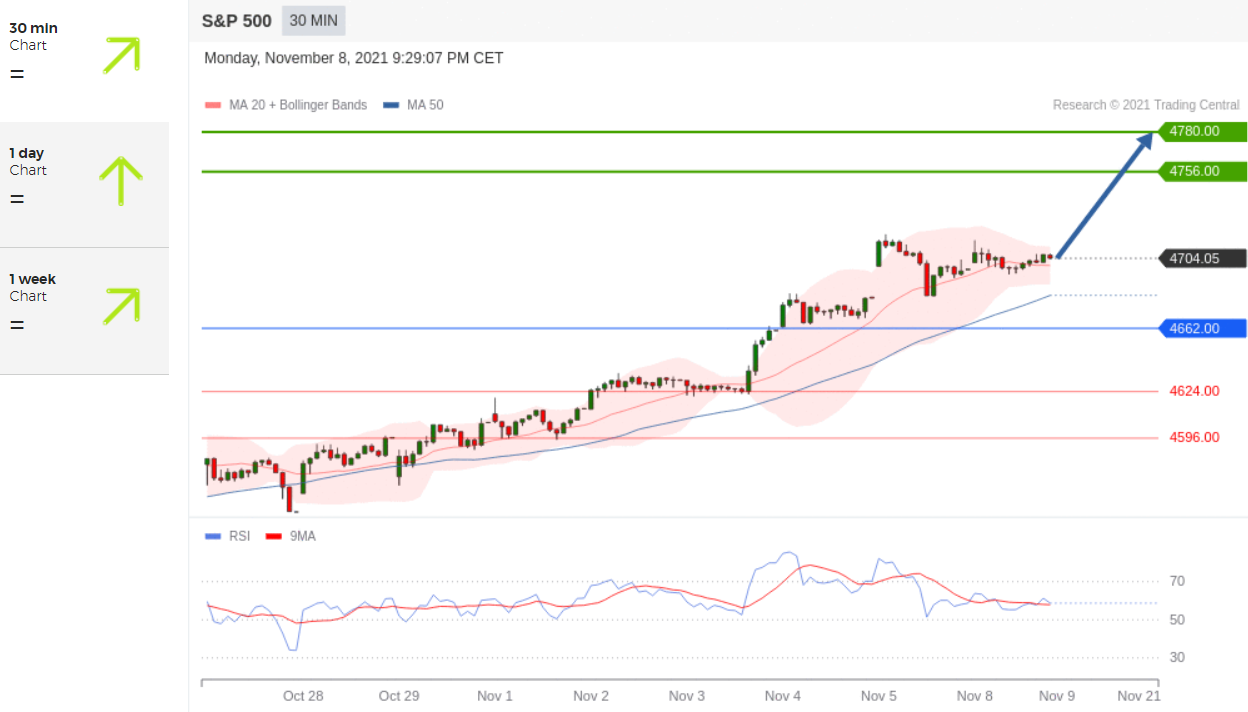
Task: Click the MA 20 + Bollinger Bands legend swatch
Action: (212, 105)
